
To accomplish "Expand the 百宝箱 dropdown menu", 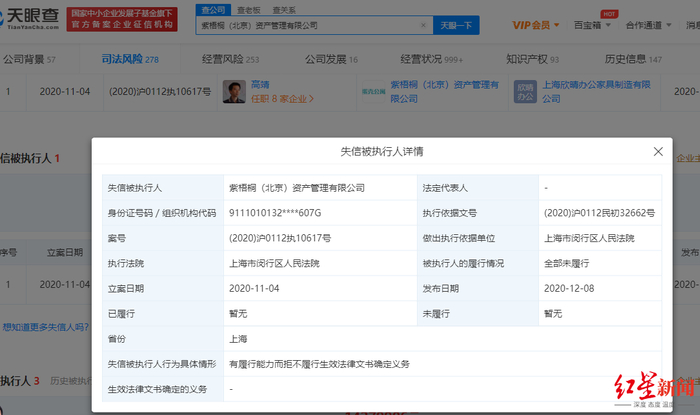I will pos(592,25).
